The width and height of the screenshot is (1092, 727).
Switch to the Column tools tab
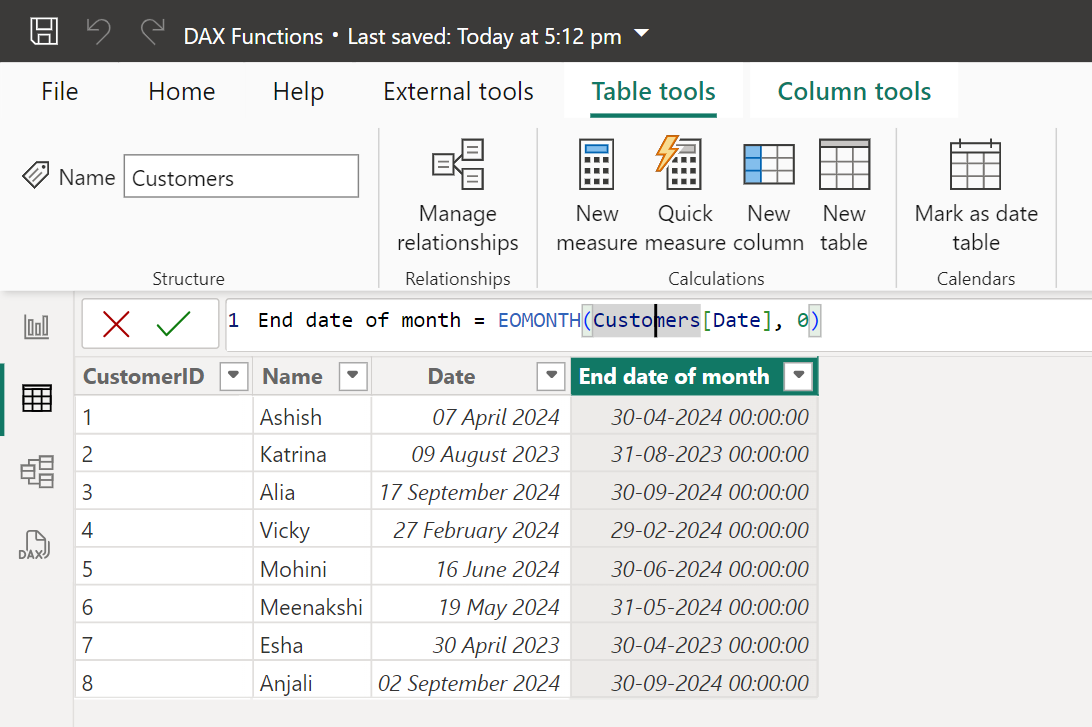[854, 92]
